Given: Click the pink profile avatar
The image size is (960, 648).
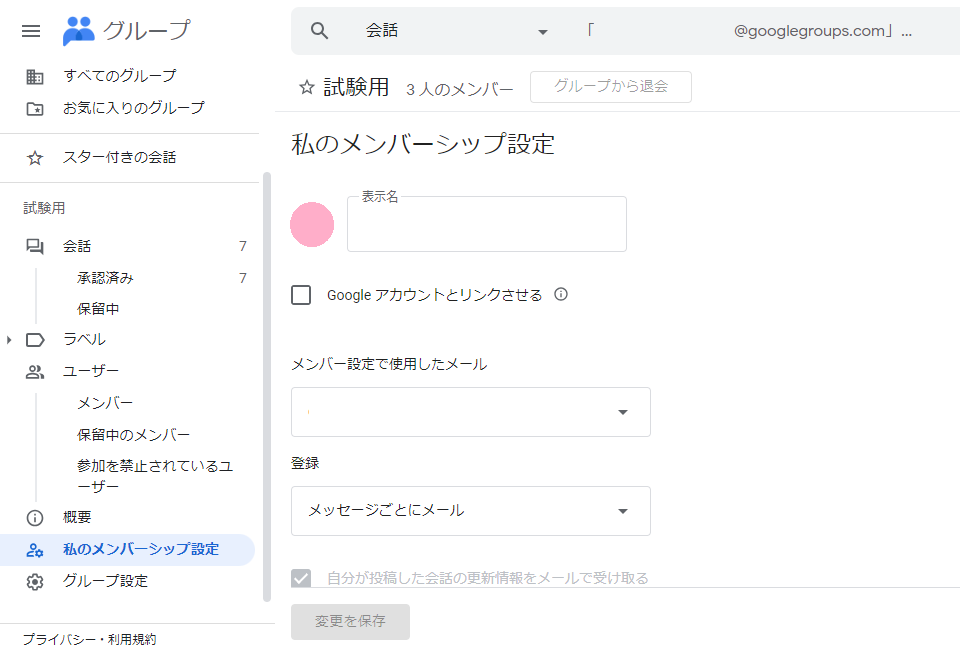Looking at the screenshot, I should pyautogui.click(x=312, y=225).
